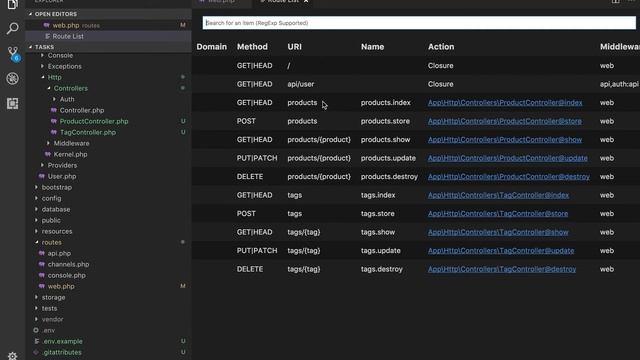Click the Method column header
This screenshot has height=360, width=640.
point(252,47)
